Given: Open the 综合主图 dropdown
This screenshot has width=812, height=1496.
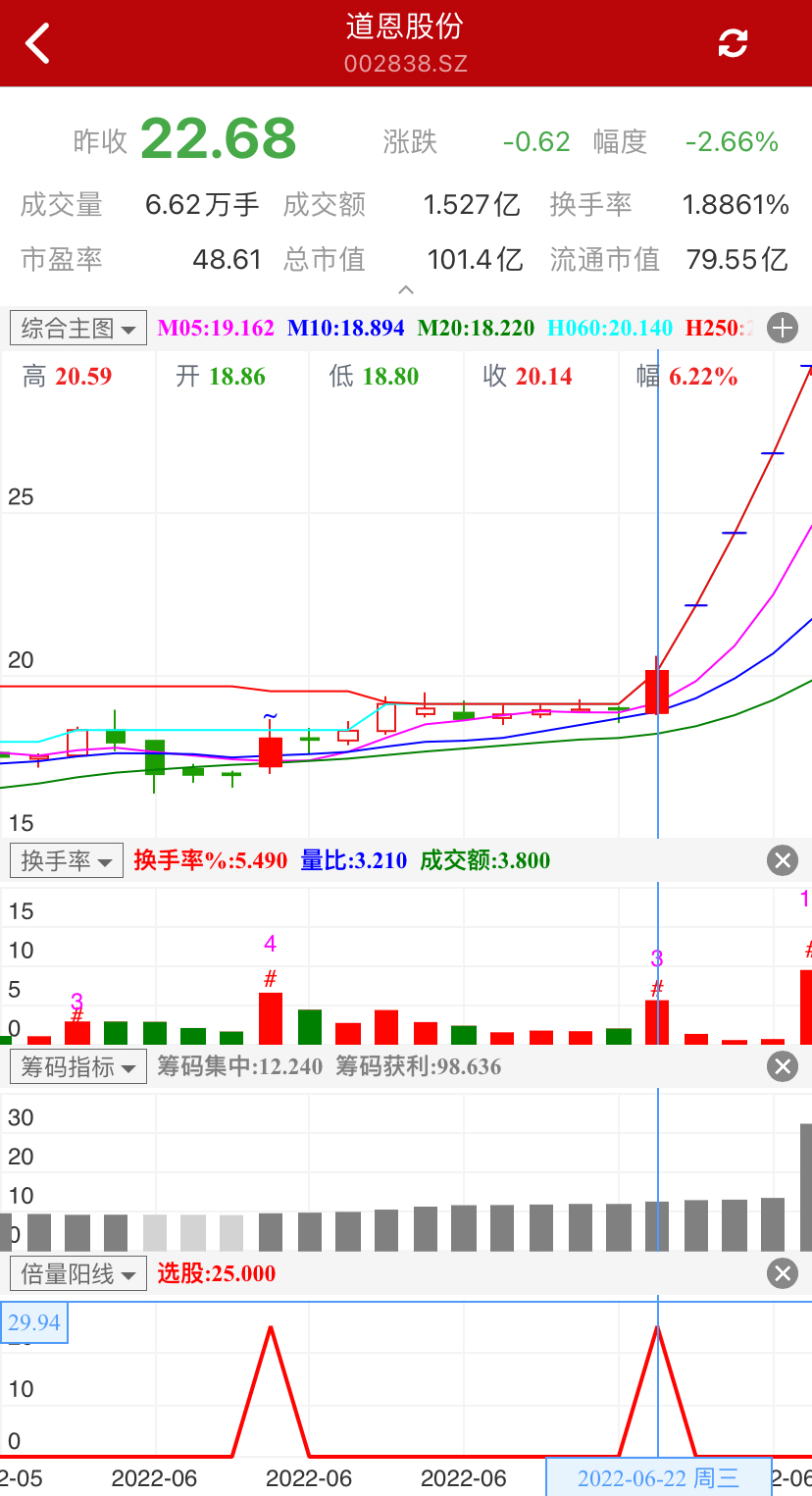Looking at the screenshot, I should pyautogui.click(x=78, y=328).
